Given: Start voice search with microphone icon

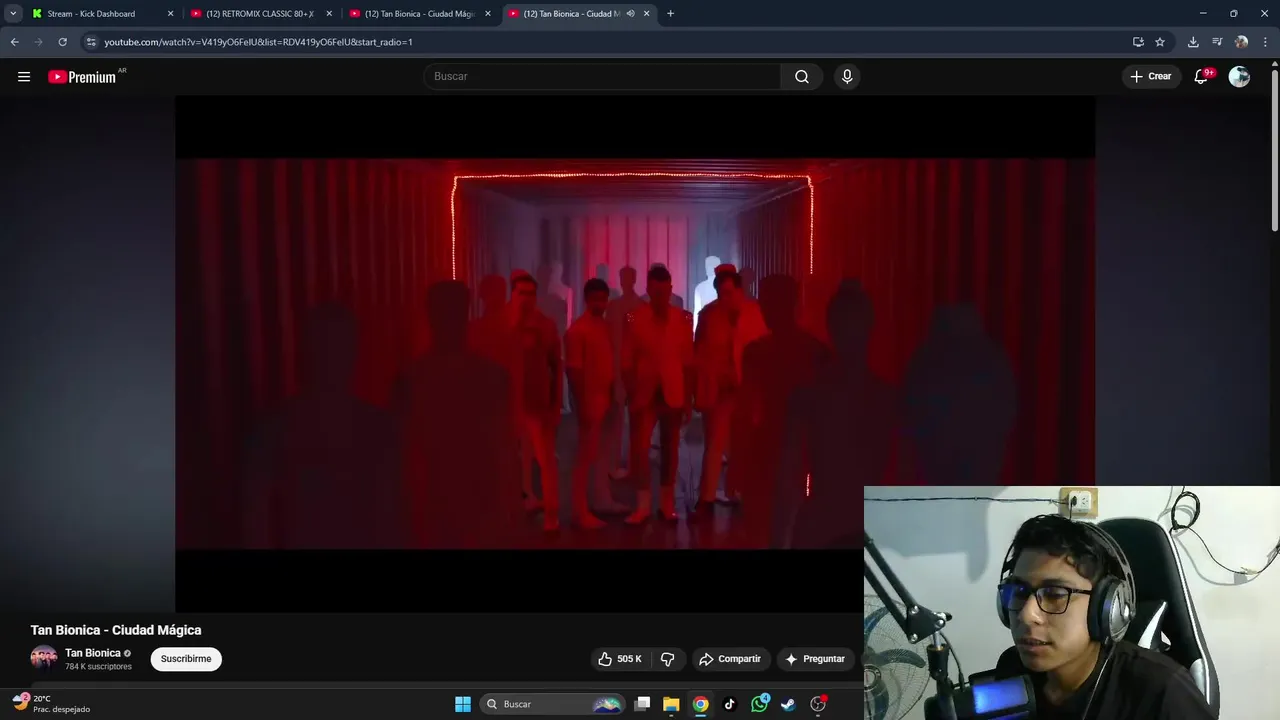Looking at the screenshot, I should (847, 77).
